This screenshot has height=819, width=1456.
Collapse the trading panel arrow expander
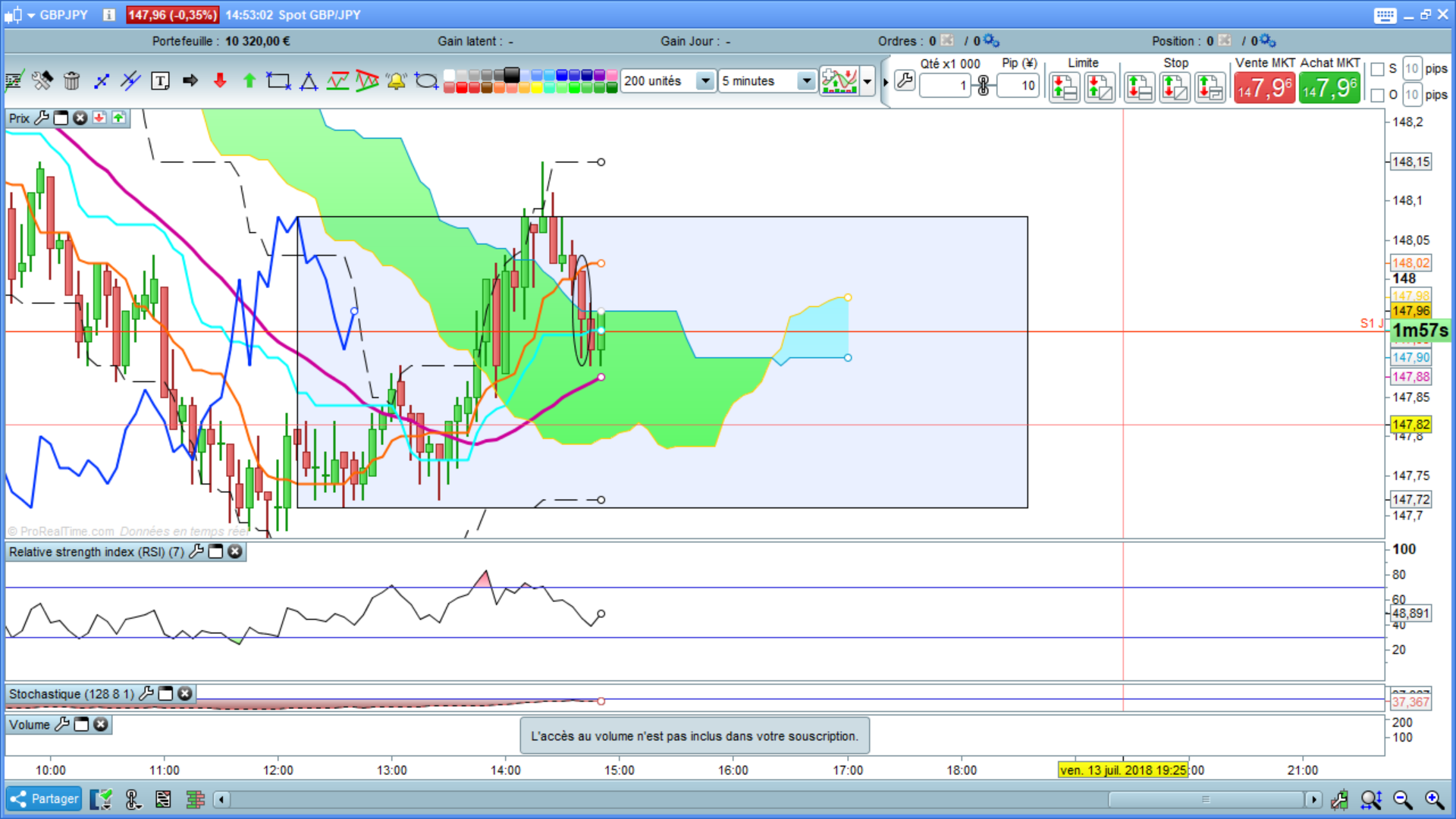click(886, 82)
